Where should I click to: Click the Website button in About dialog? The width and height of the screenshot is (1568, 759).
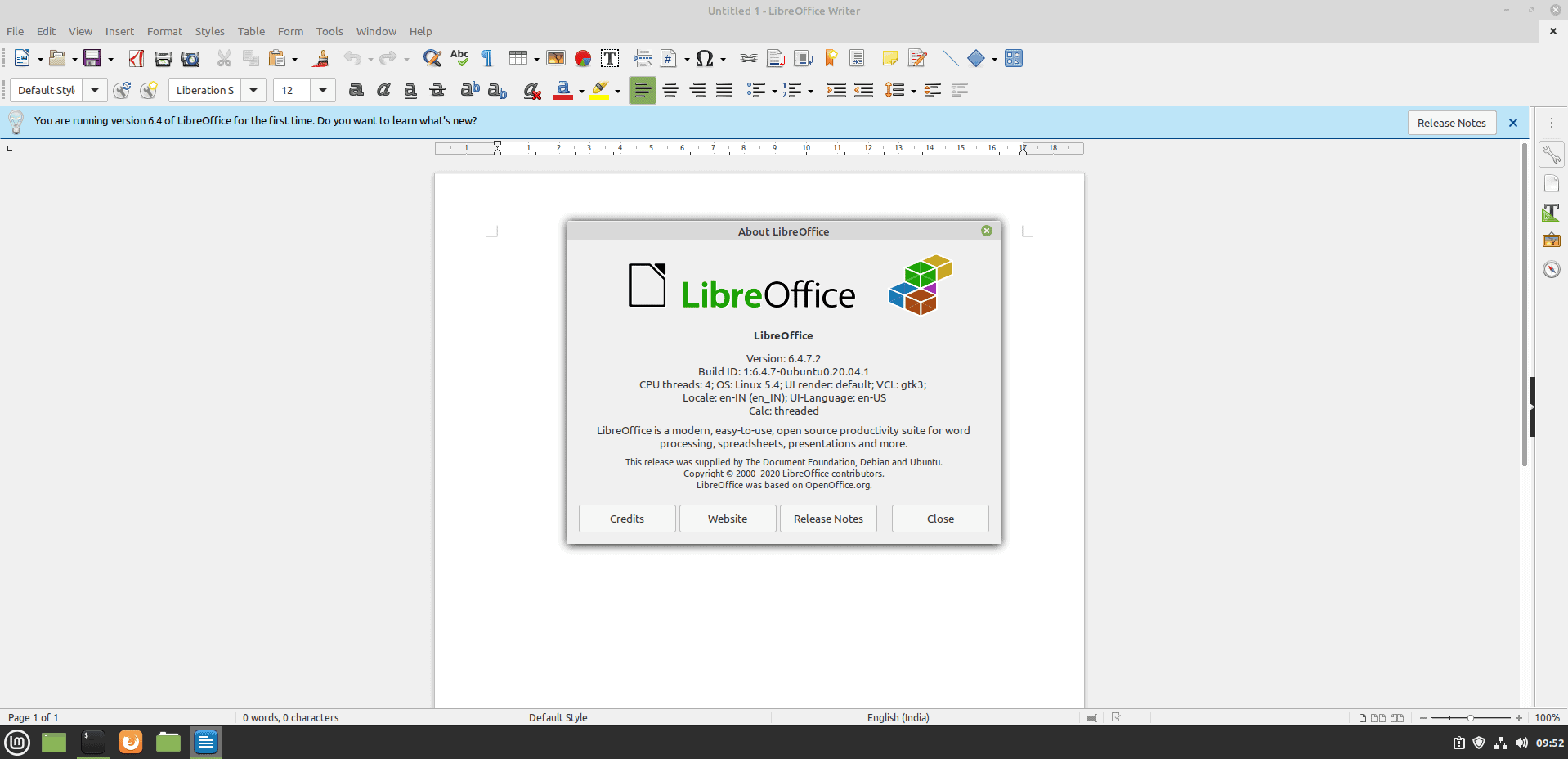click(x=728, y=519)
